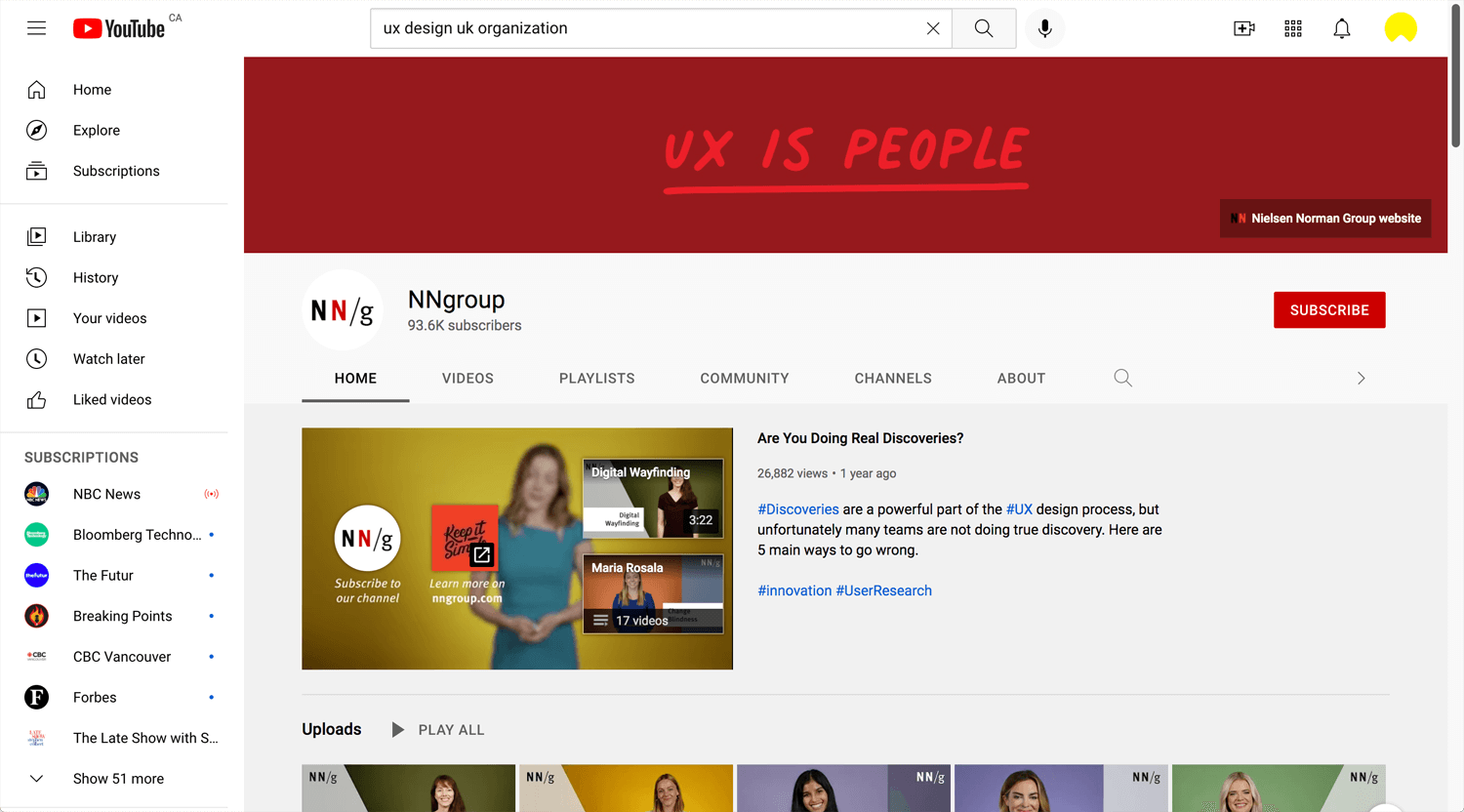
Task: Clear the search query with X
Action: 933,28
